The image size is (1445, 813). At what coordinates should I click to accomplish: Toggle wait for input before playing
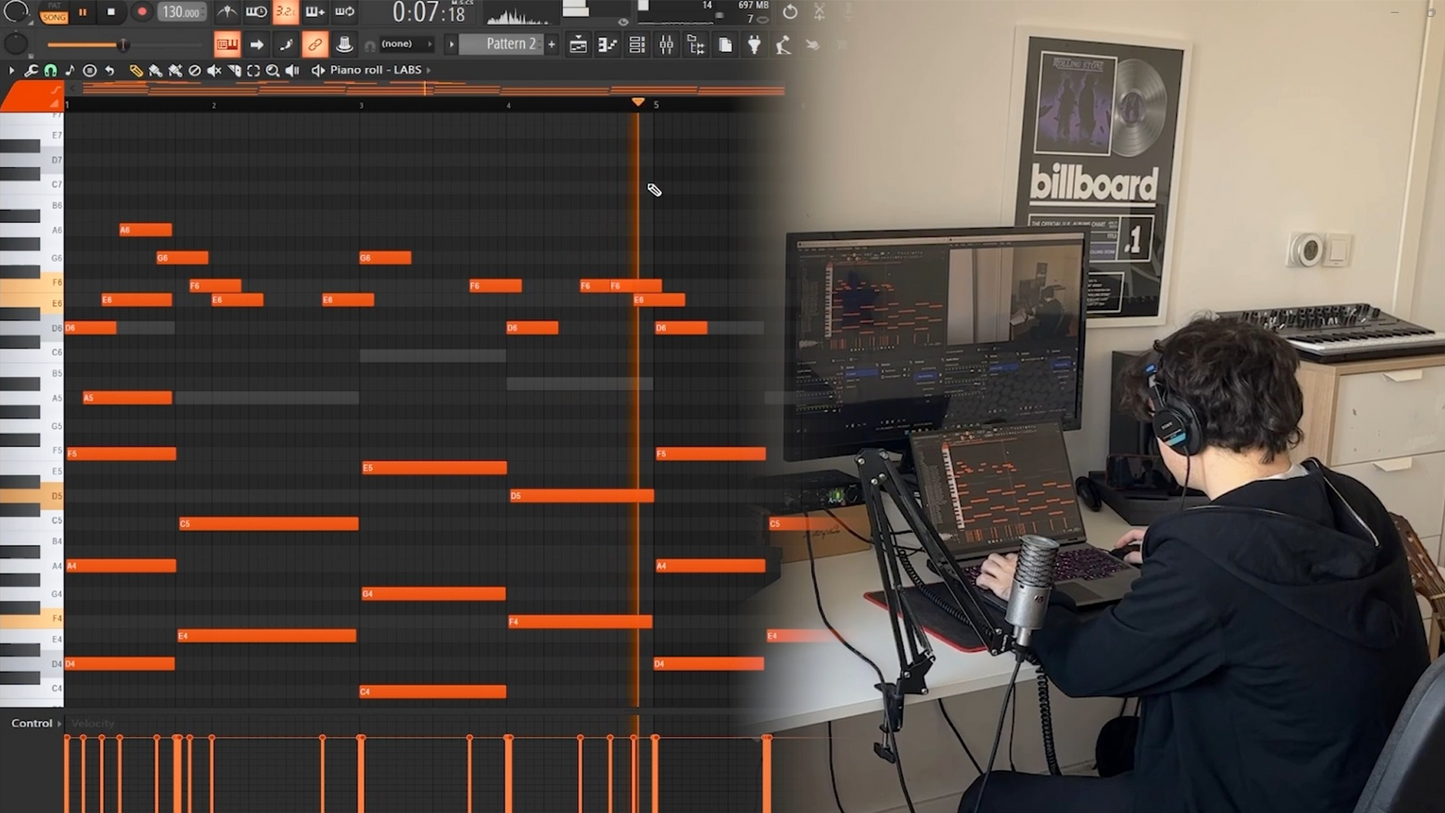(x=256, y=12)
